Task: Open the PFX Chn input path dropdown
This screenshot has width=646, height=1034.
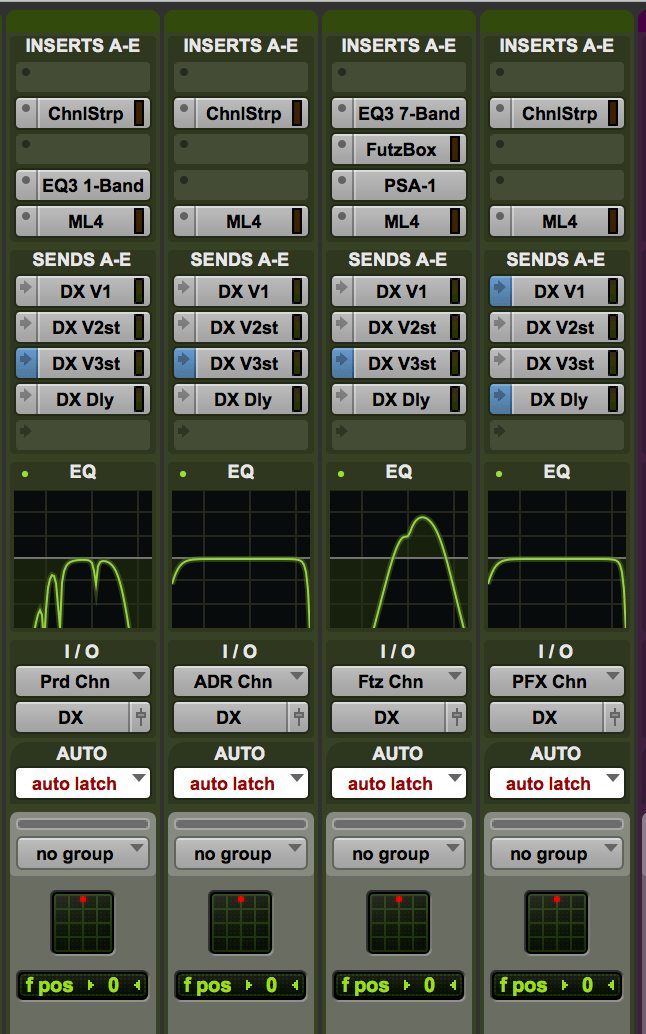Action: (558, 681)
